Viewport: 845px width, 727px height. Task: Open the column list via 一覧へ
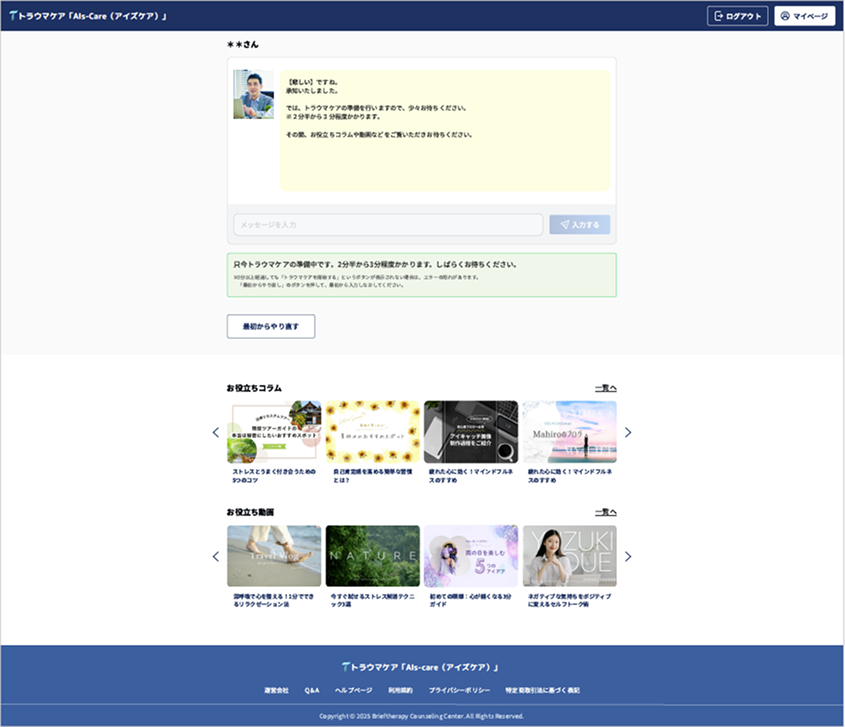(x=605, y=388)
